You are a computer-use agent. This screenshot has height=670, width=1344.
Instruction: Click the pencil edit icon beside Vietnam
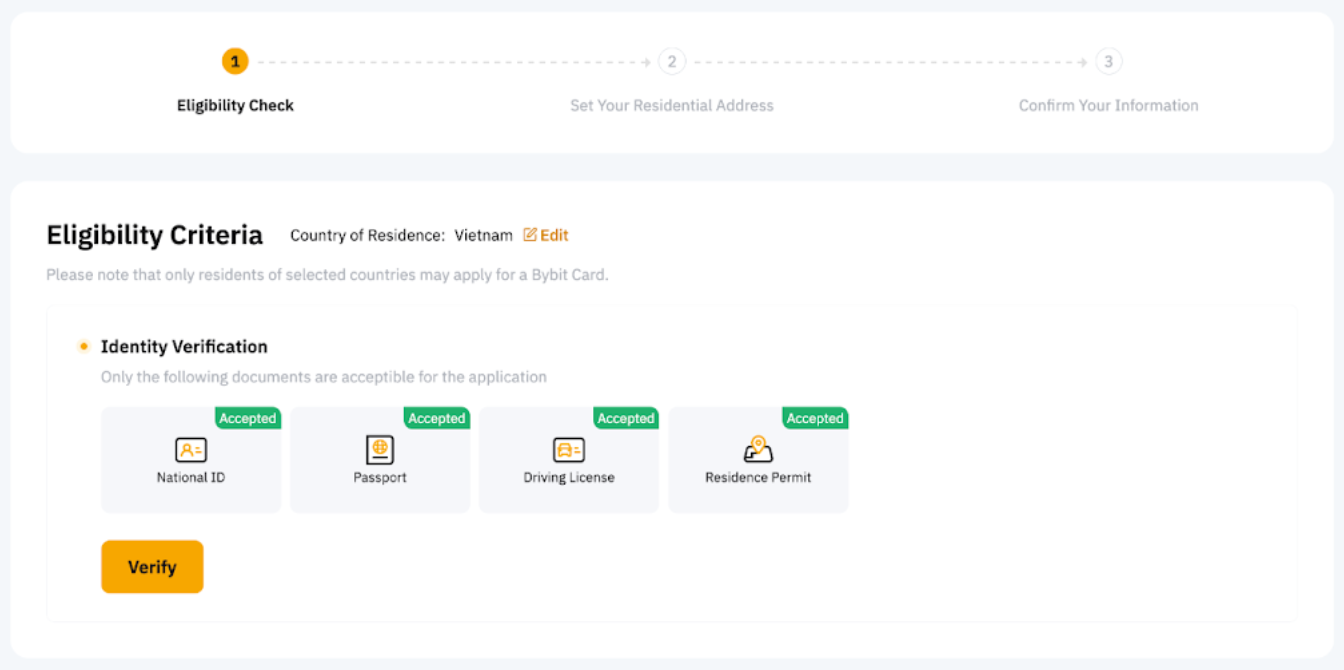coord(530,236)
